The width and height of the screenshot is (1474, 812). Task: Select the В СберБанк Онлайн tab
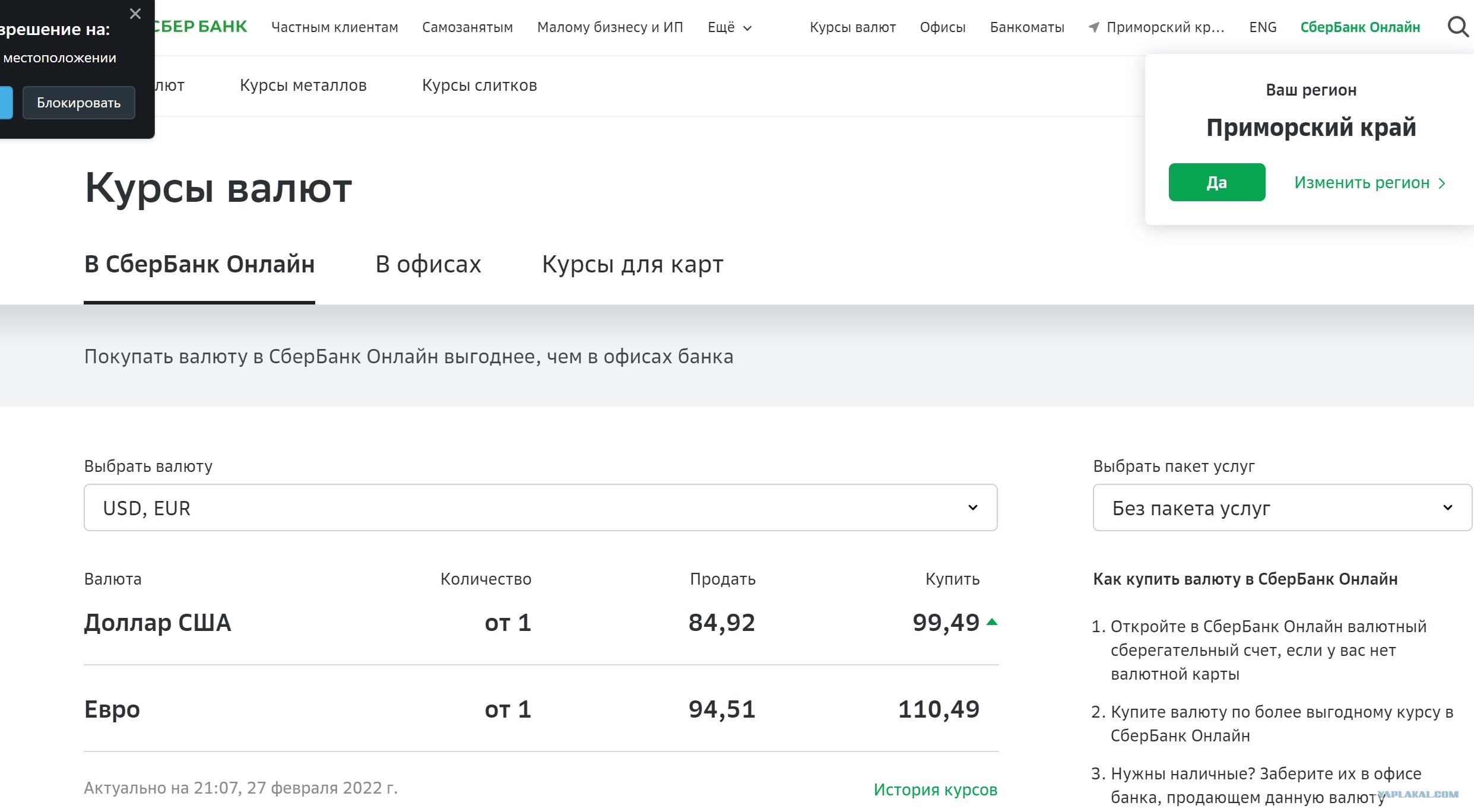click(199, 265)
